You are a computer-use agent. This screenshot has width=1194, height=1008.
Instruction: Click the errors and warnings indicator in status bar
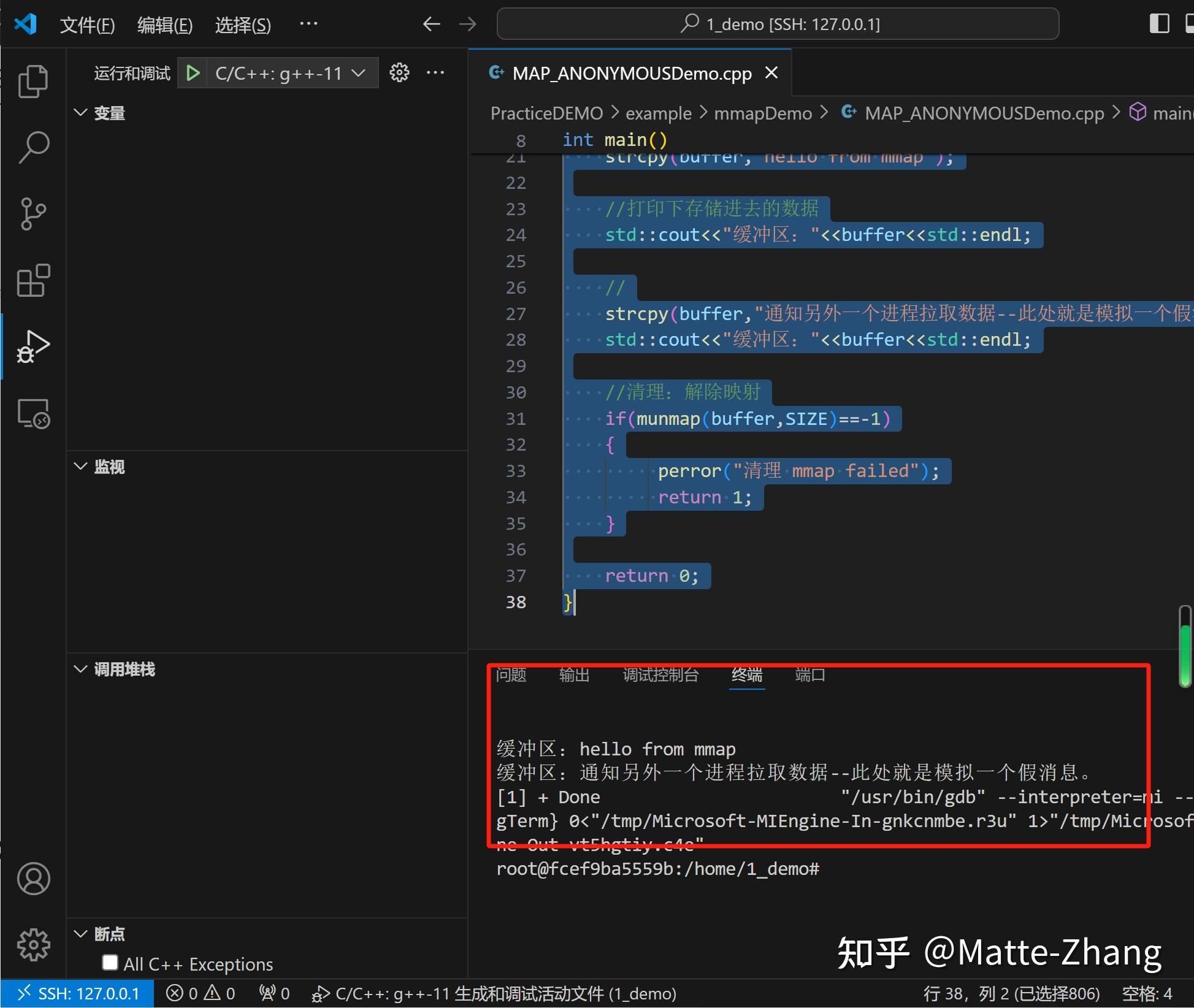(201, 993)
